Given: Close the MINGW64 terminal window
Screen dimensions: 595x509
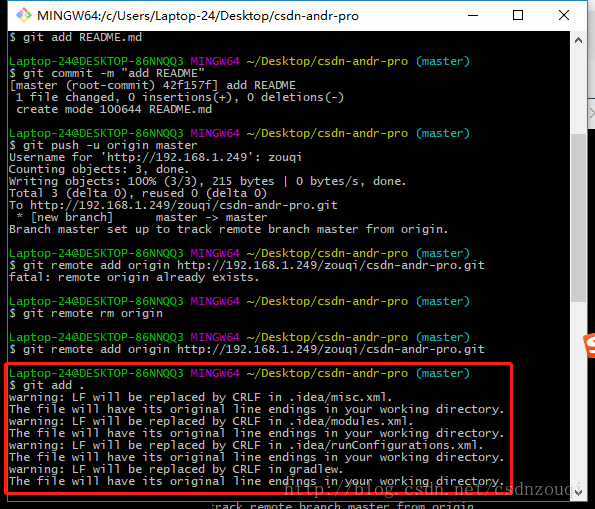Looking at the screenshot, I should [564, 15].
